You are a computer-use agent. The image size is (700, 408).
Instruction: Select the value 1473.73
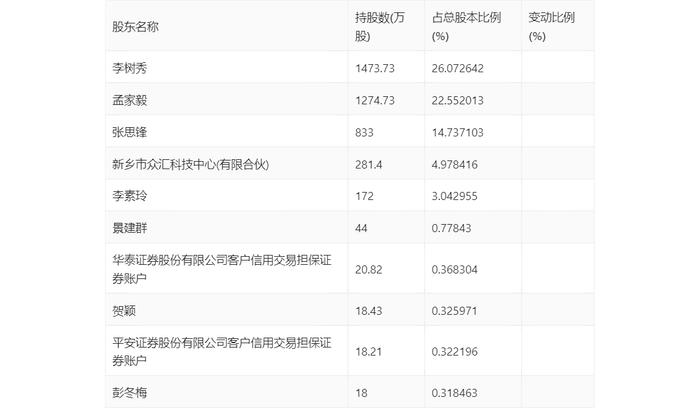click(375, 68)
